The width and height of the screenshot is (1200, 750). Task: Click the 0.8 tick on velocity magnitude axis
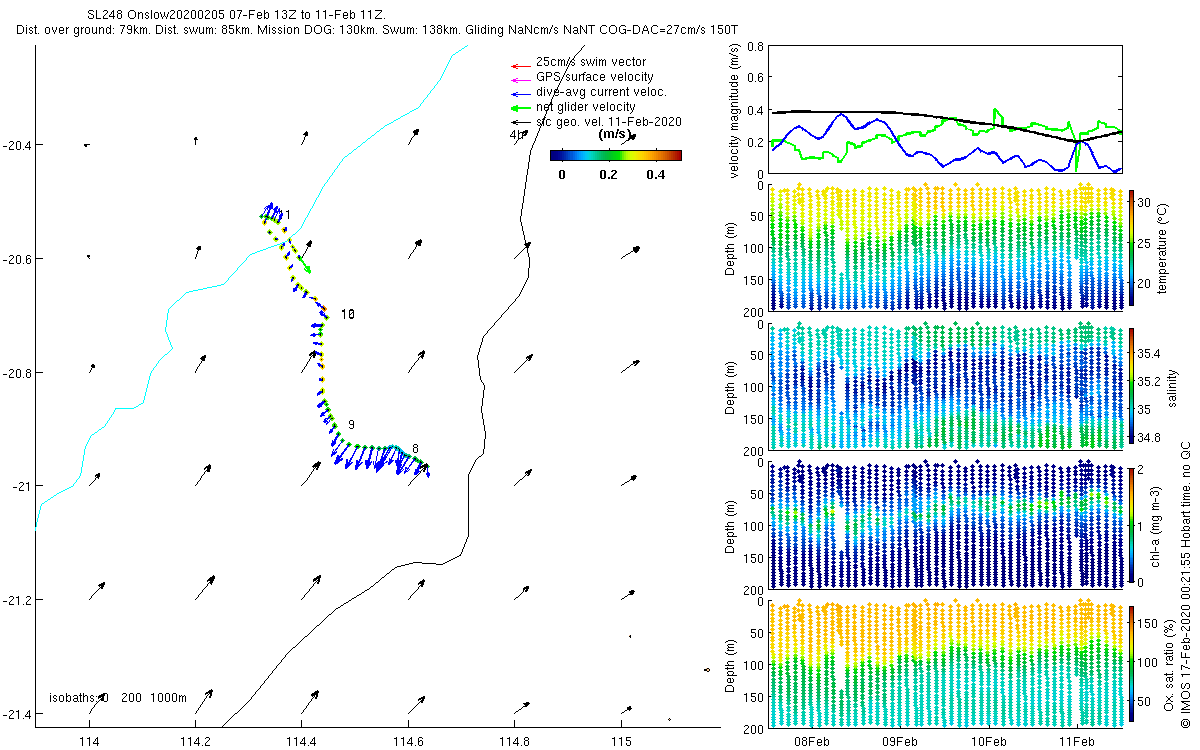pyautogui.click(x=755, y=46)
